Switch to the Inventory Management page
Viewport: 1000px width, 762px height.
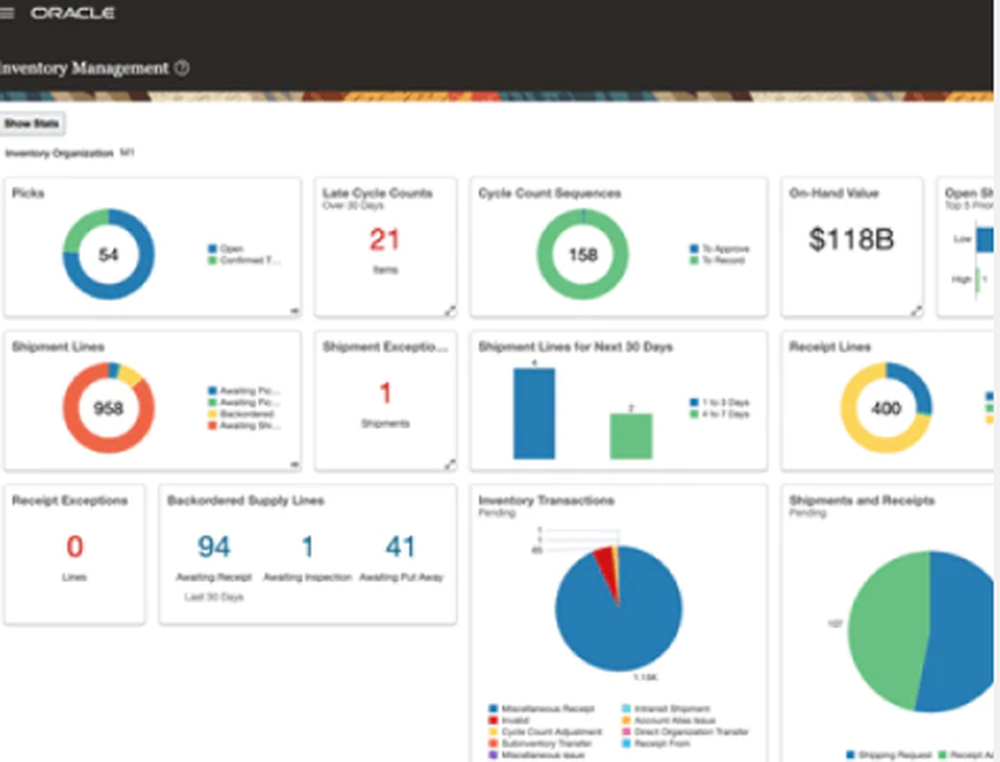click(x=85, y=68)
